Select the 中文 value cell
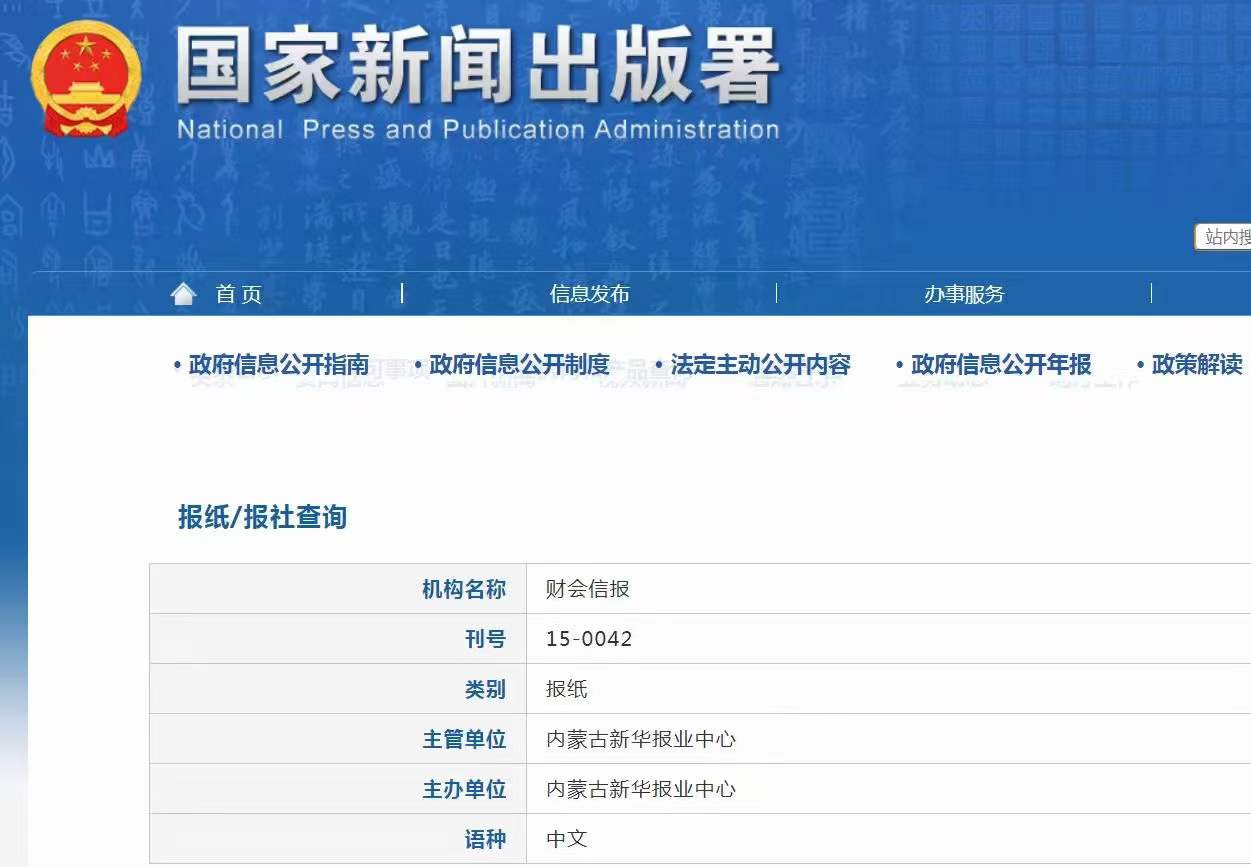Screen dimensions: 1251x867 tap(889, 839)
